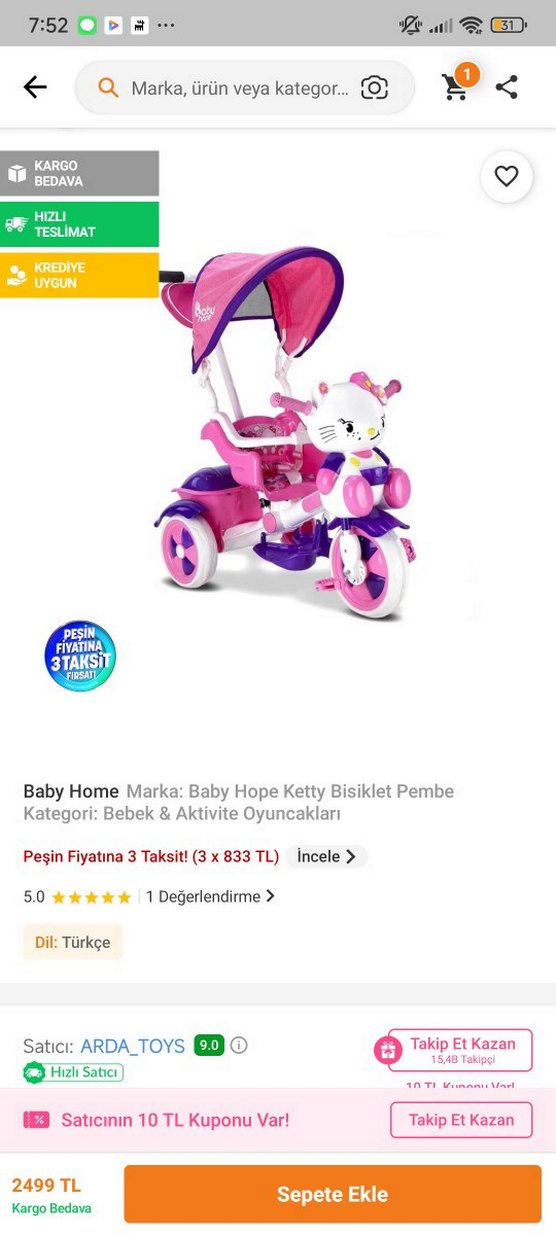Tap the Hızlı Teslimat badge
The height and width of the screenshot is (1235, 556).
point(79,224)
